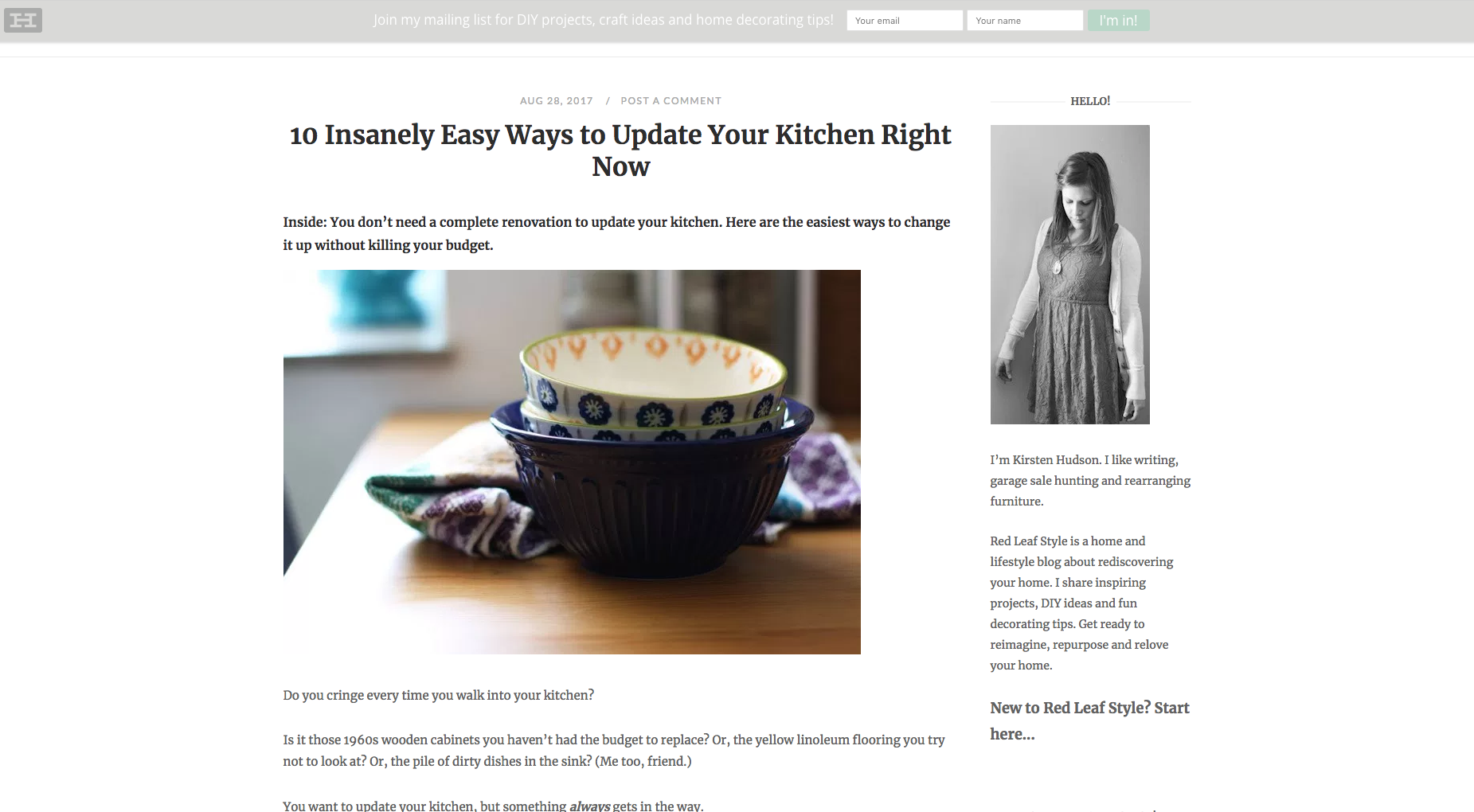Click the bold "Inside:" intro paragraph
1474x812 pixels.
click(616, 233)
